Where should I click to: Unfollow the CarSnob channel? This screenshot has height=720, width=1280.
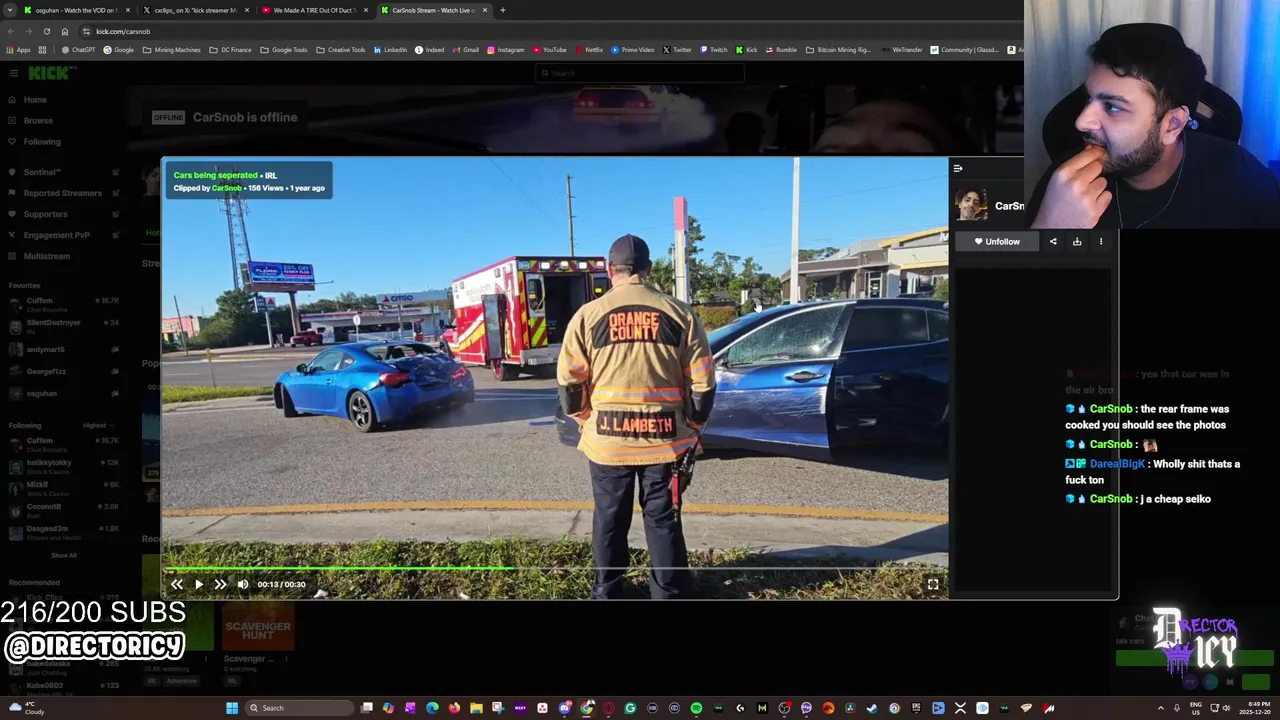pos(997,241)
